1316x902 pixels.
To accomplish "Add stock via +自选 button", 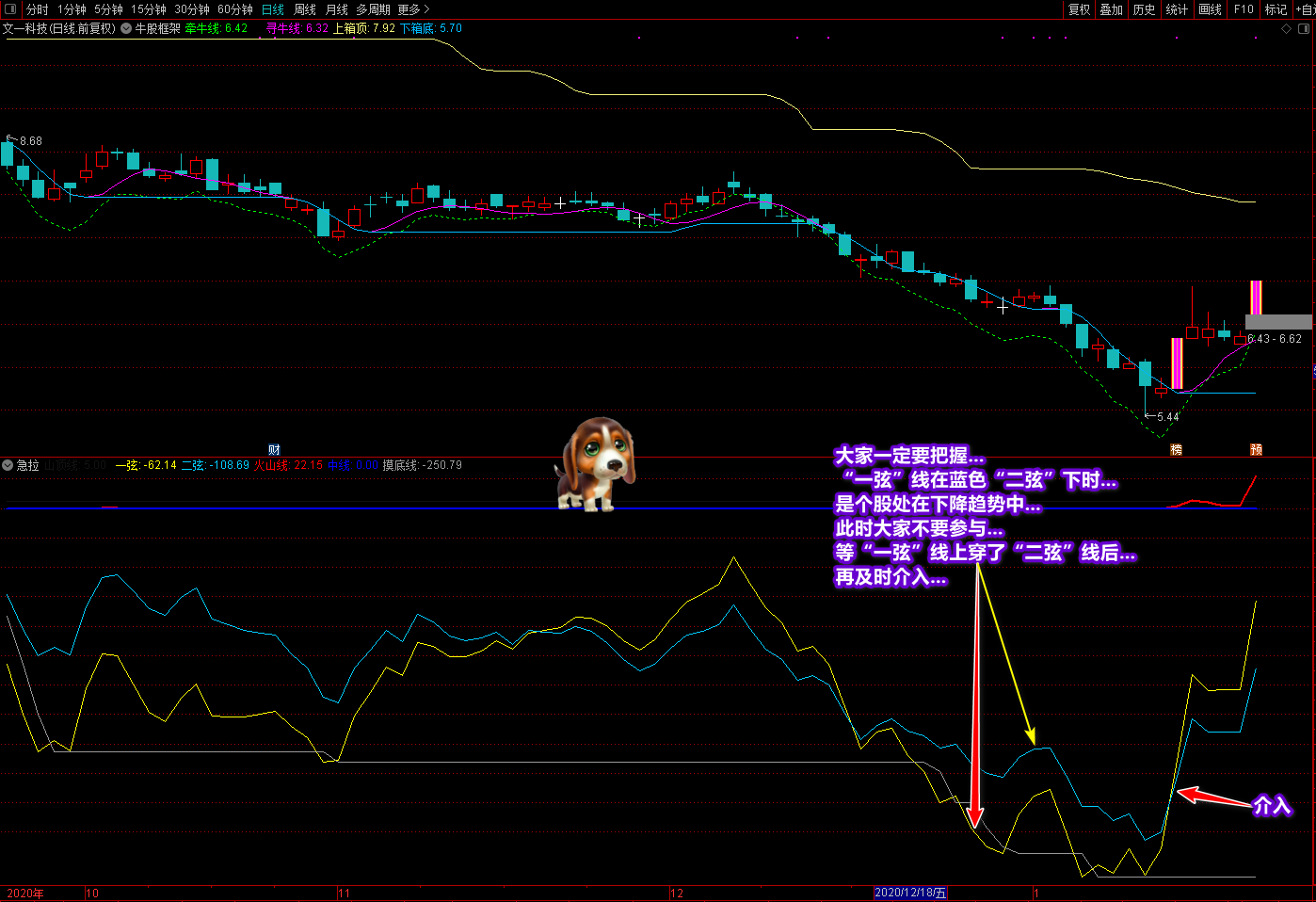I will coord(1305,9).
